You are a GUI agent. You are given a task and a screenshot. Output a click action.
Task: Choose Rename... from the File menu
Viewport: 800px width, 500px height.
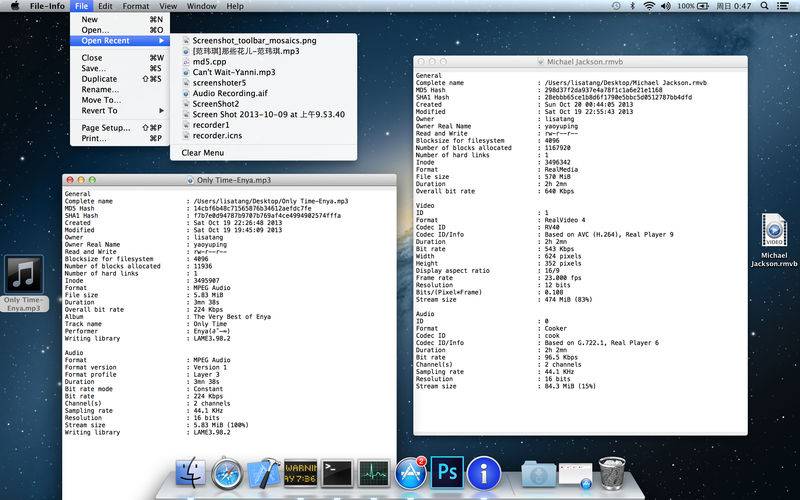(120, 89)
